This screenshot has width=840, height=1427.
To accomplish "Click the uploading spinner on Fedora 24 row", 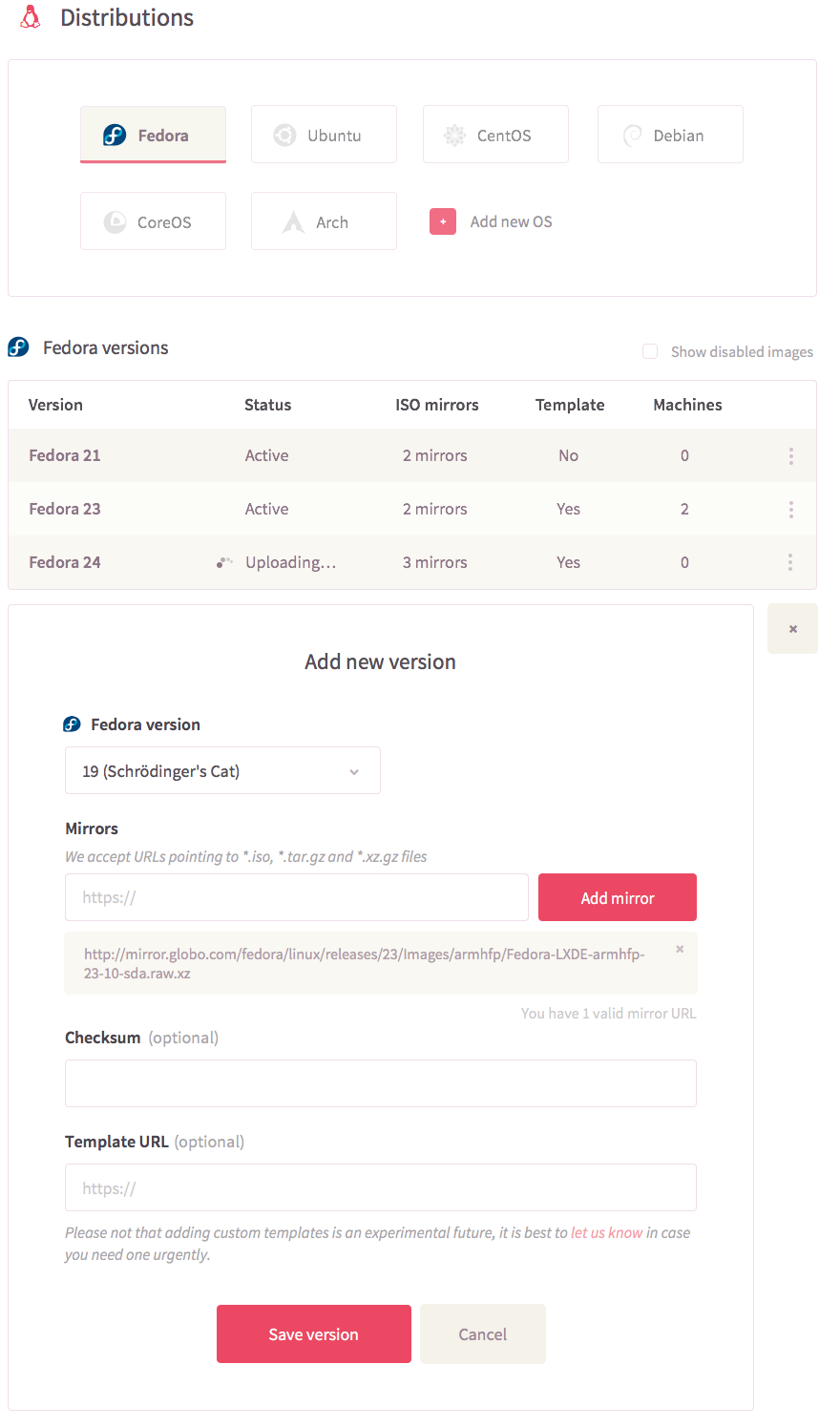I will 224,563.
